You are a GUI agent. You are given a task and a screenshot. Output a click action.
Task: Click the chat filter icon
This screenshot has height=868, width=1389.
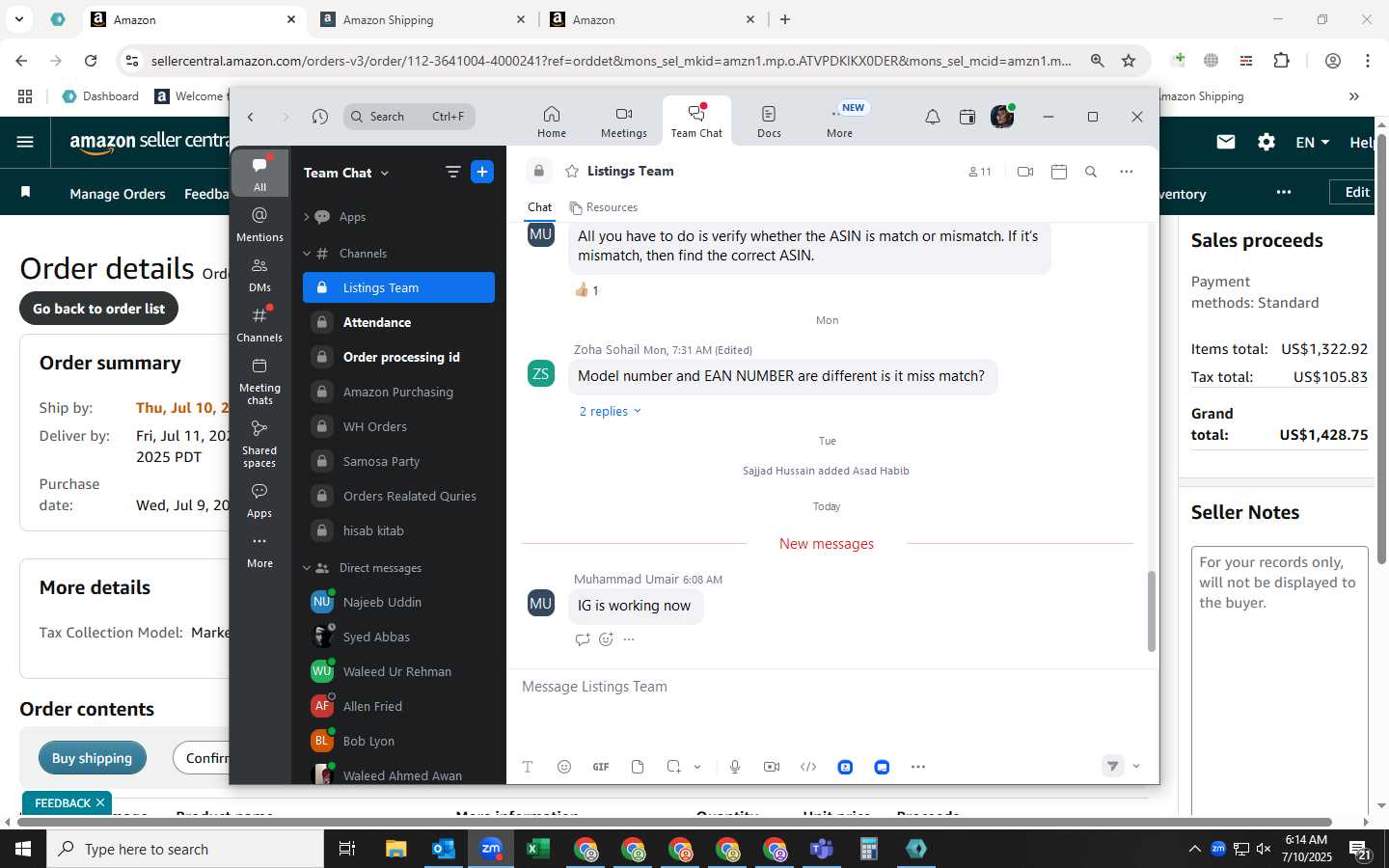pyautogui.click(x=452, y=172)
